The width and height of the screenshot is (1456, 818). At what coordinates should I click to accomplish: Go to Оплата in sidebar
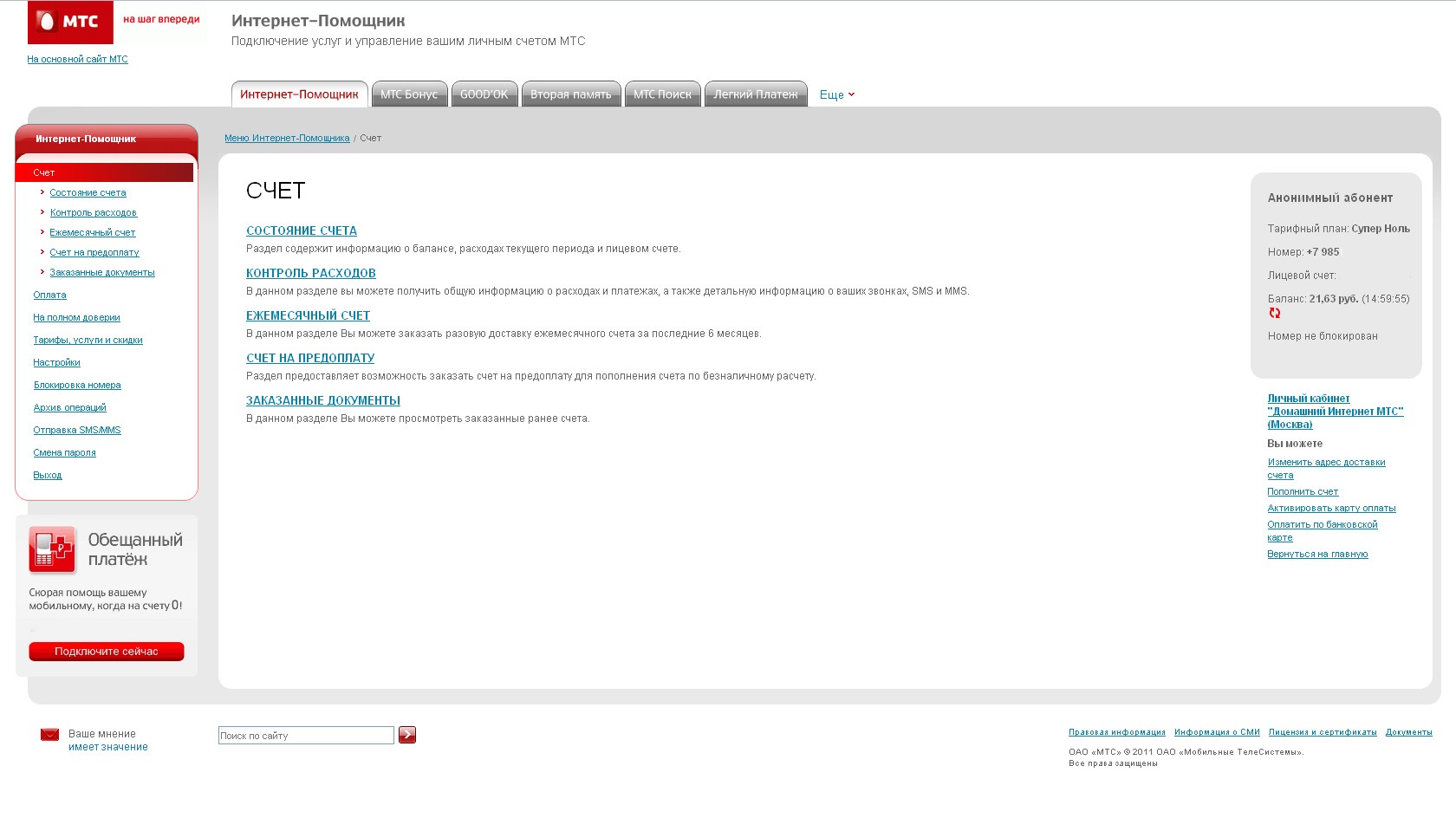[x=49, y=295]
